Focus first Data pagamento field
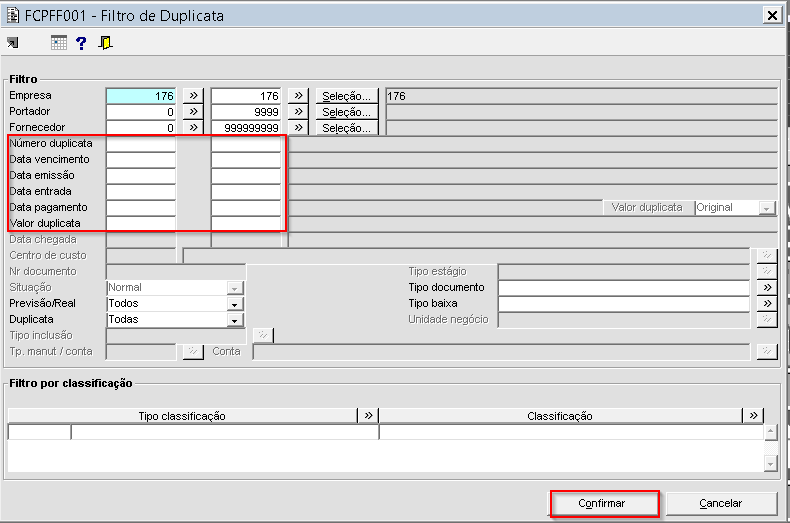Screen dimensions: 790x523 [x=141, y=208]
